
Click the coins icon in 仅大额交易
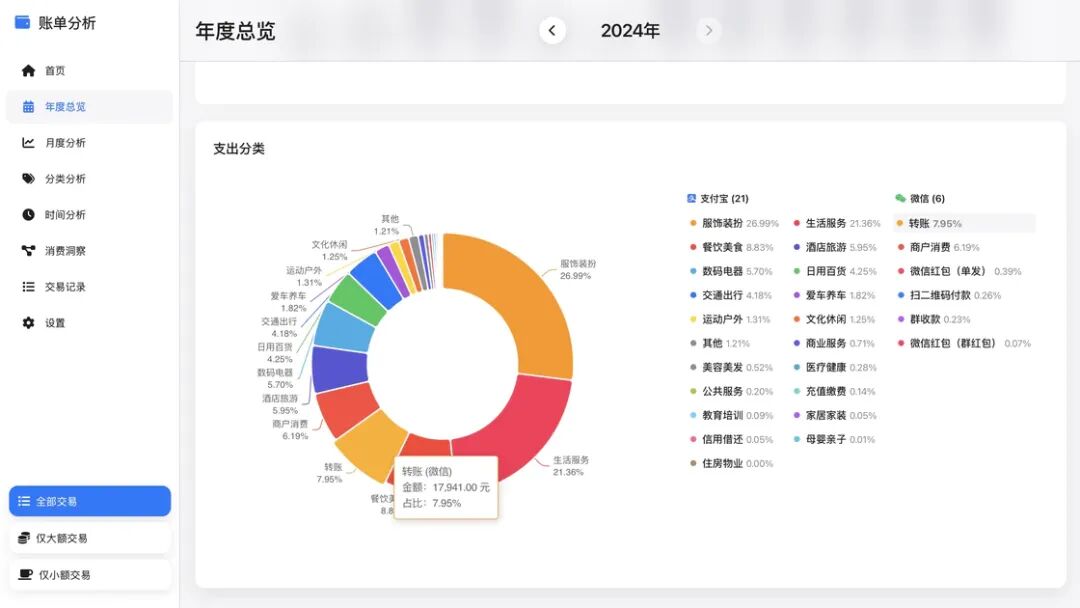pos(24,538)
